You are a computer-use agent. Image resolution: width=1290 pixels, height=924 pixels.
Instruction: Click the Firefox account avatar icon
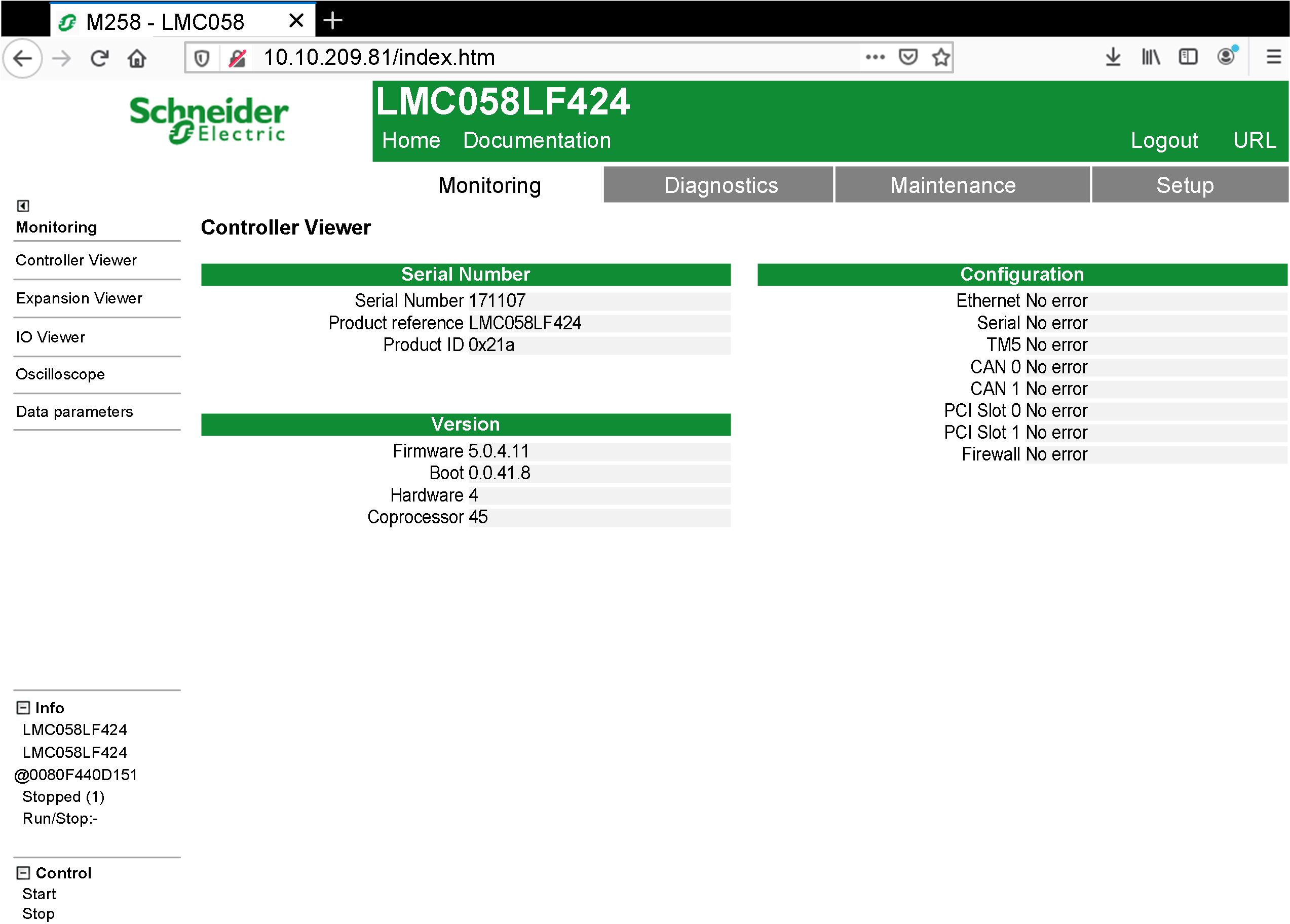coord(1226,57)
